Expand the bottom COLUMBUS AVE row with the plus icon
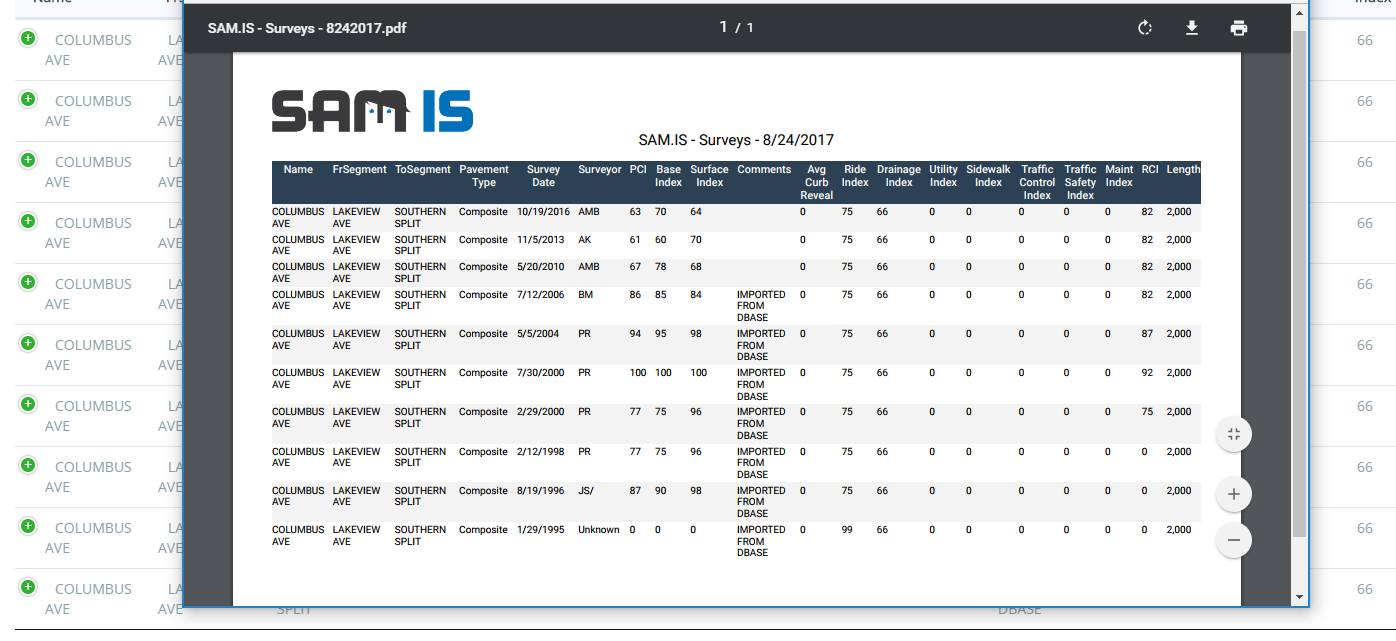Image resolution: width=1396 pixels, height=641 pixels. [28, 587]
